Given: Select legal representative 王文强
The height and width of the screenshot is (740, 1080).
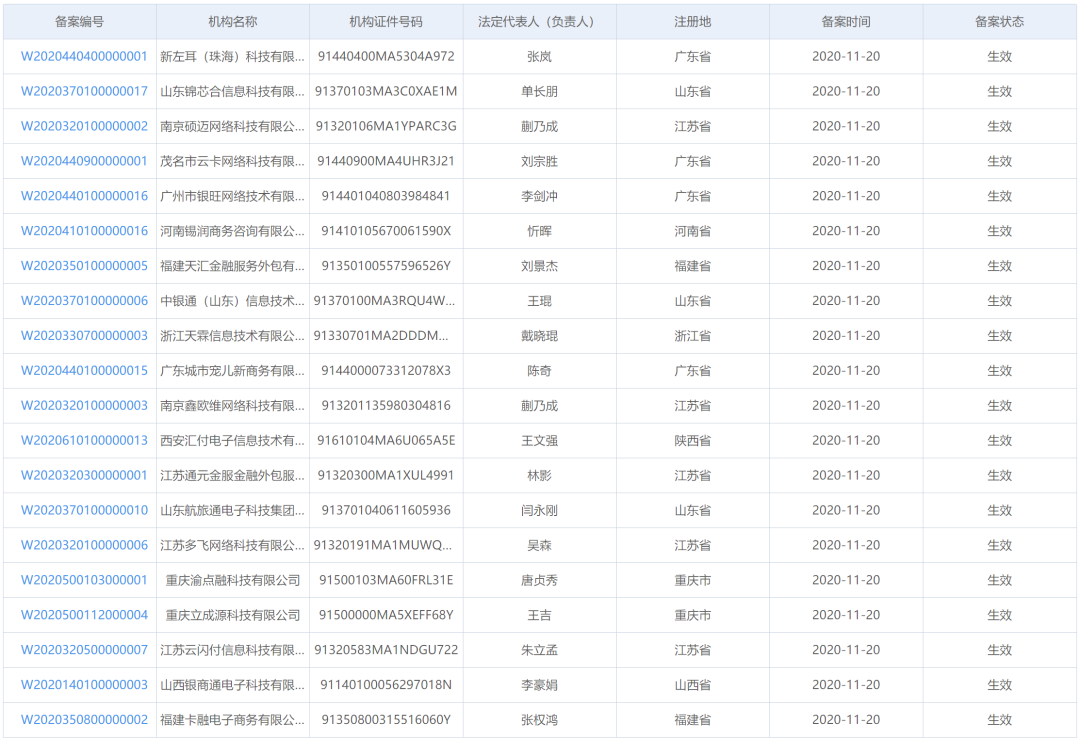Looking at the screenshot, I should (539, 440).
